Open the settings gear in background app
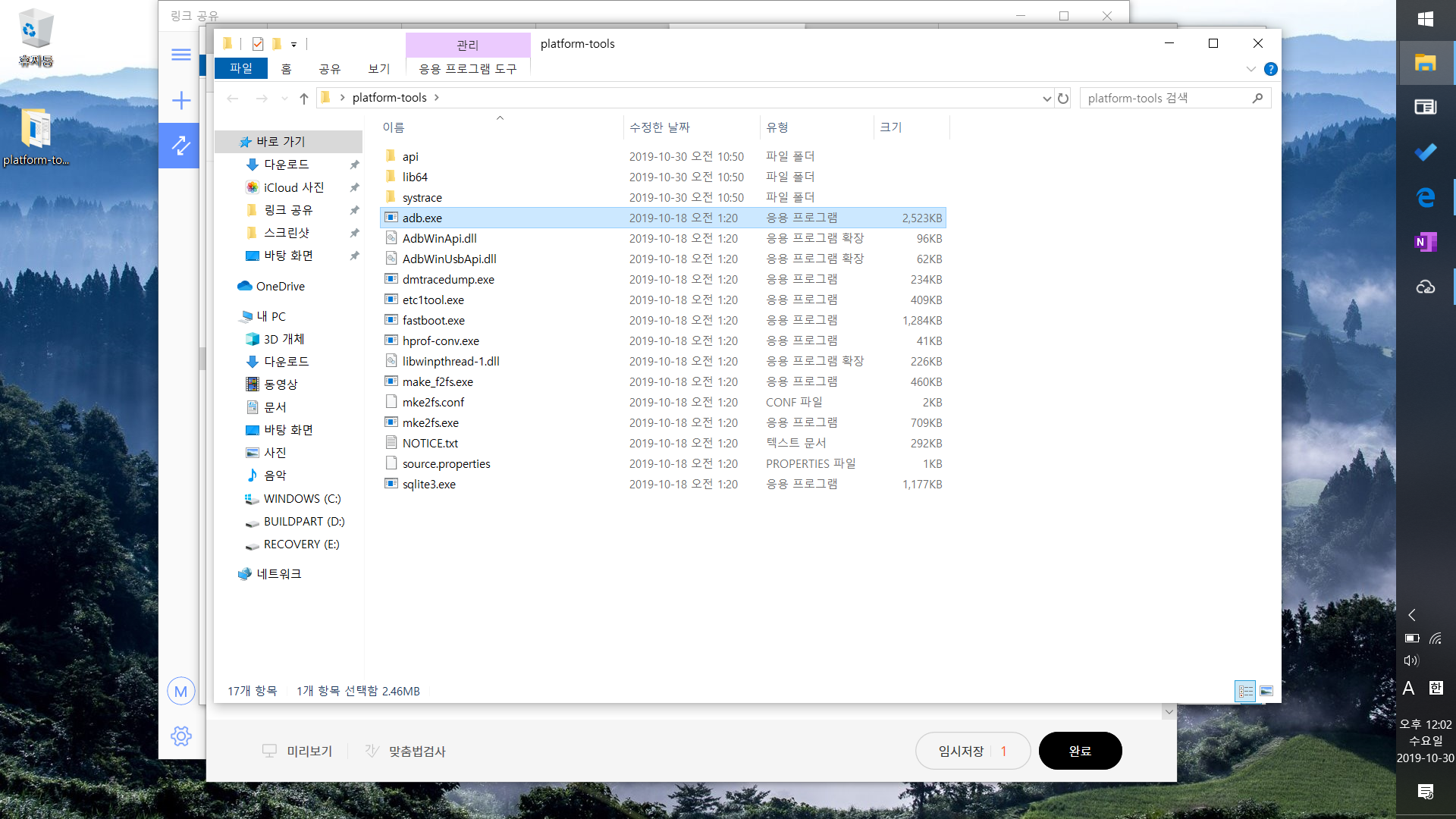The width and height of the screenshot is (1456, 819). click(181, 736)
